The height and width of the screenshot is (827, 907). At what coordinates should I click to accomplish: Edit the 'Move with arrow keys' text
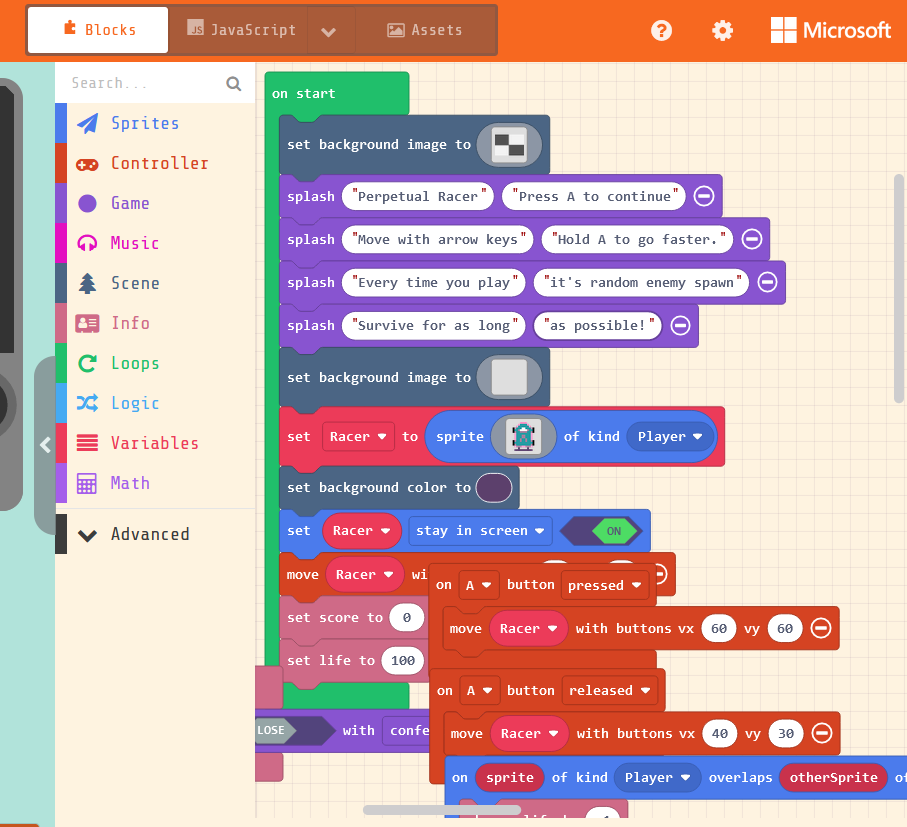click(437, 239)
